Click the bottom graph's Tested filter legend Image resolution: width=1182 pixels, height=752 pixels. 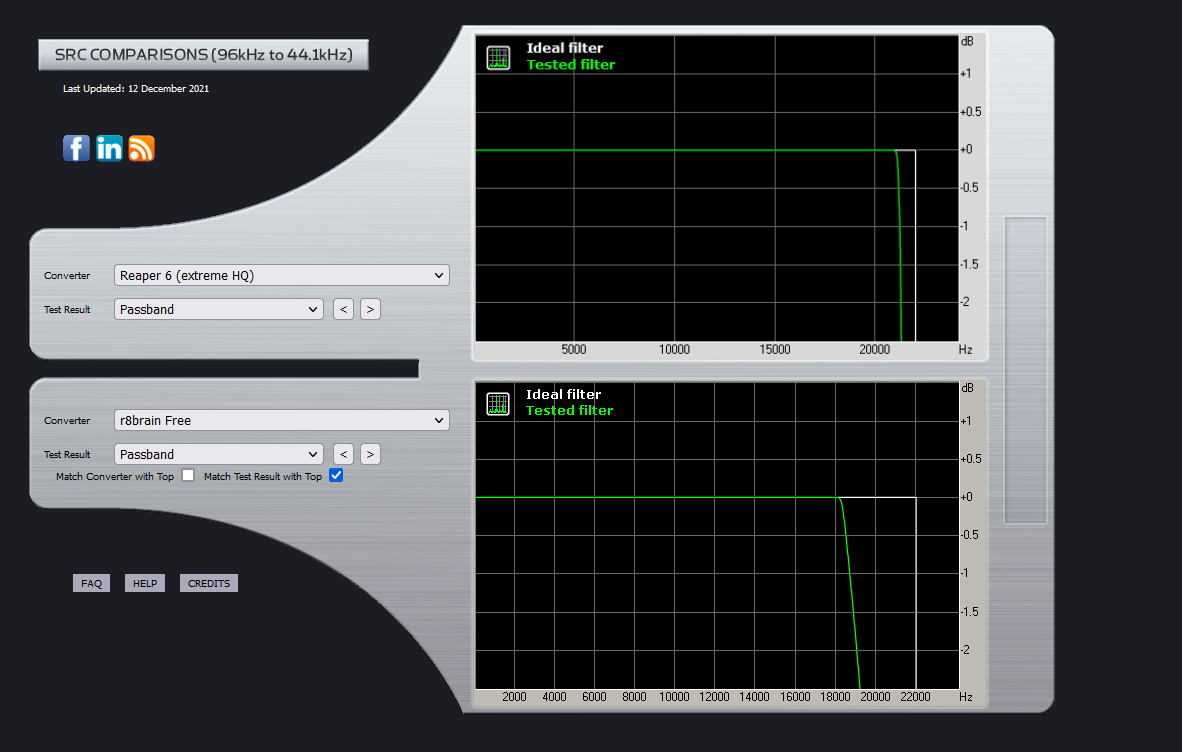coord(569,411)
